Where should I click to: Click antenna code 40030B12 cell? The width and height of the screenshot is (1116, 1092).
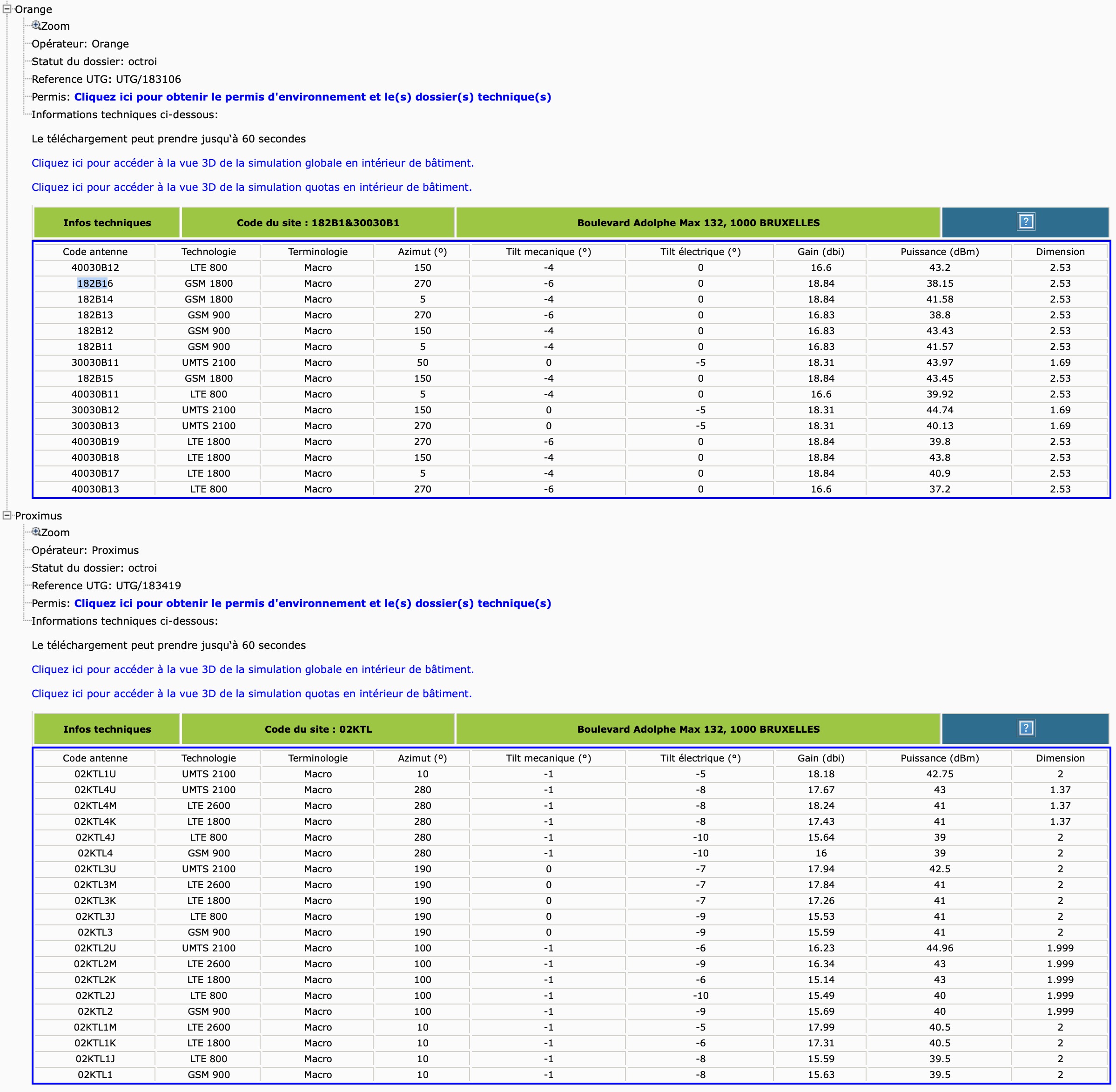(x=95, y=267)
